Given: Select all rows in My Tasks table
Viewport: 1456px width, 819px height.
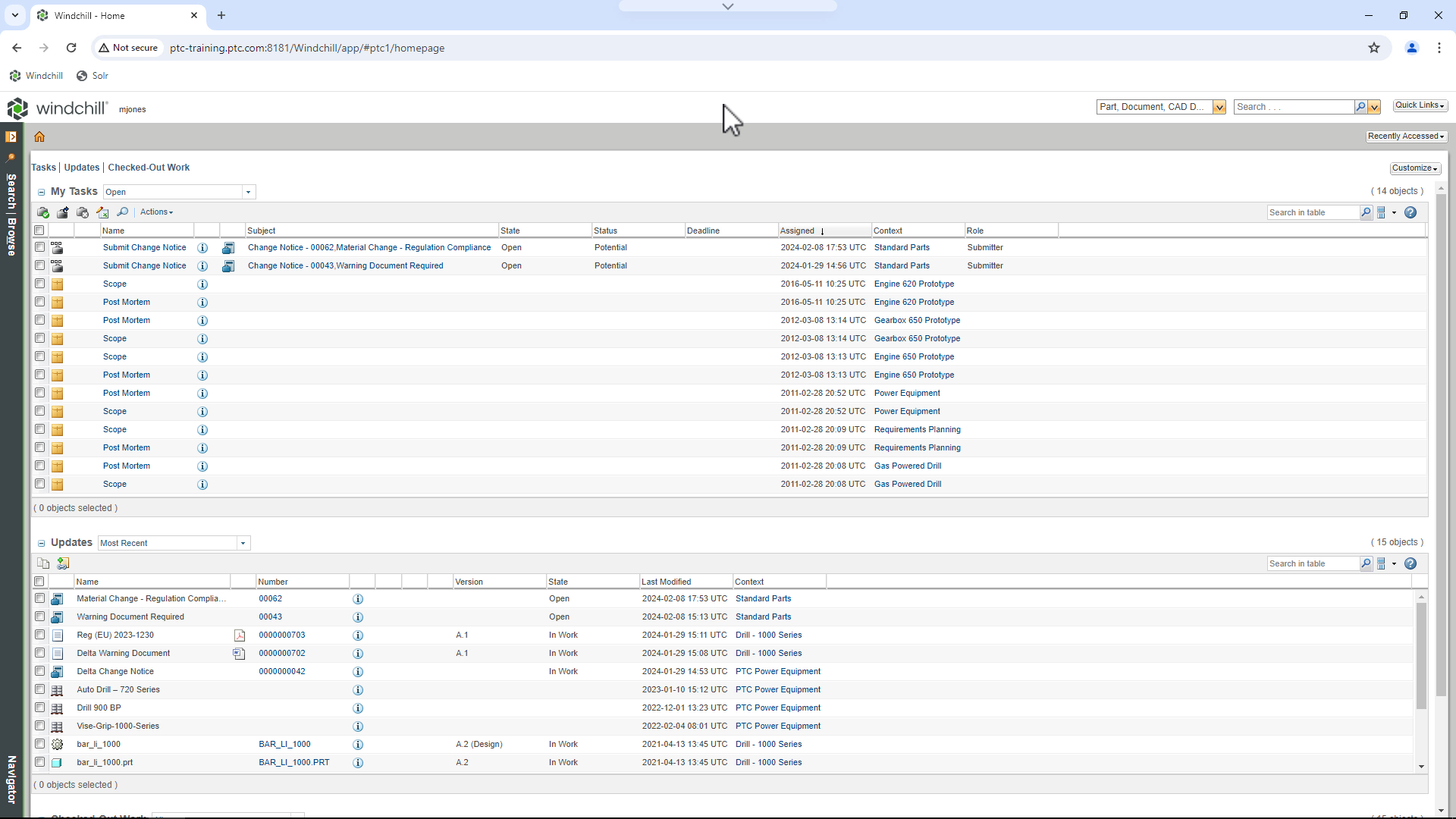Looking at the screenshot, I should click(39, 231).
